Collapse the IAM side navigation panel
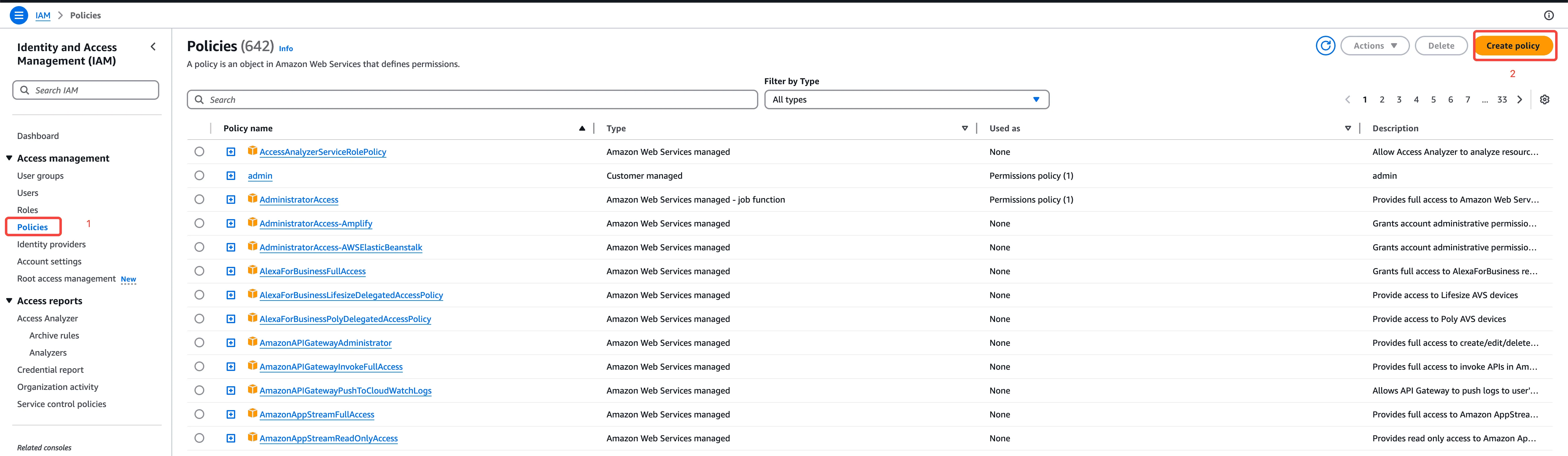 (x=153, y=47)
